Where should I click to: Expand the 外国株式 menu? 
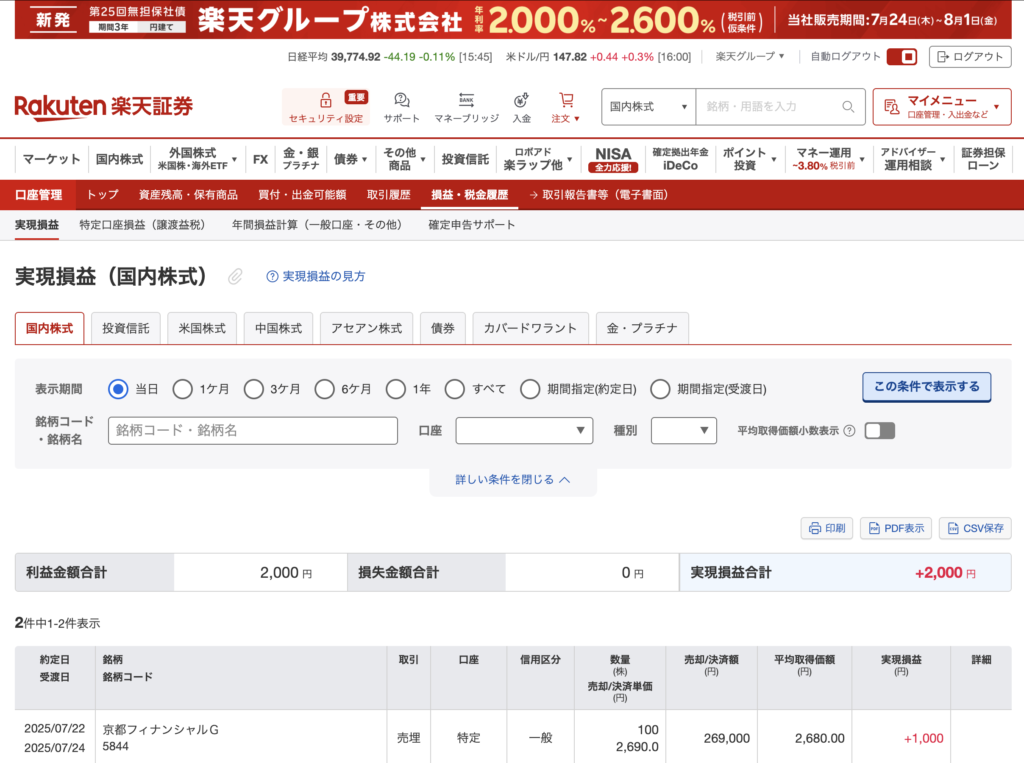(x=197, y=159)
